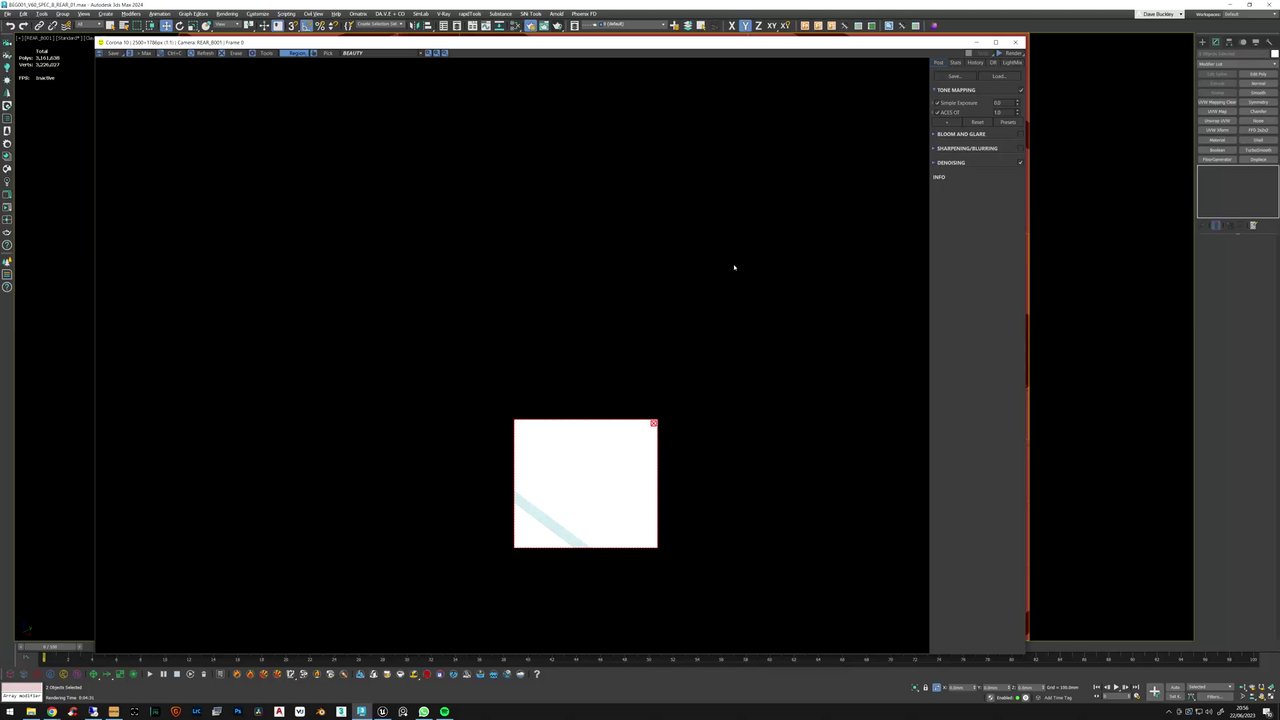Toggle the Tone Mapping checkbox
Image resolution: width=1280 pixels, height=720 pixels.
coord(1020,90)
